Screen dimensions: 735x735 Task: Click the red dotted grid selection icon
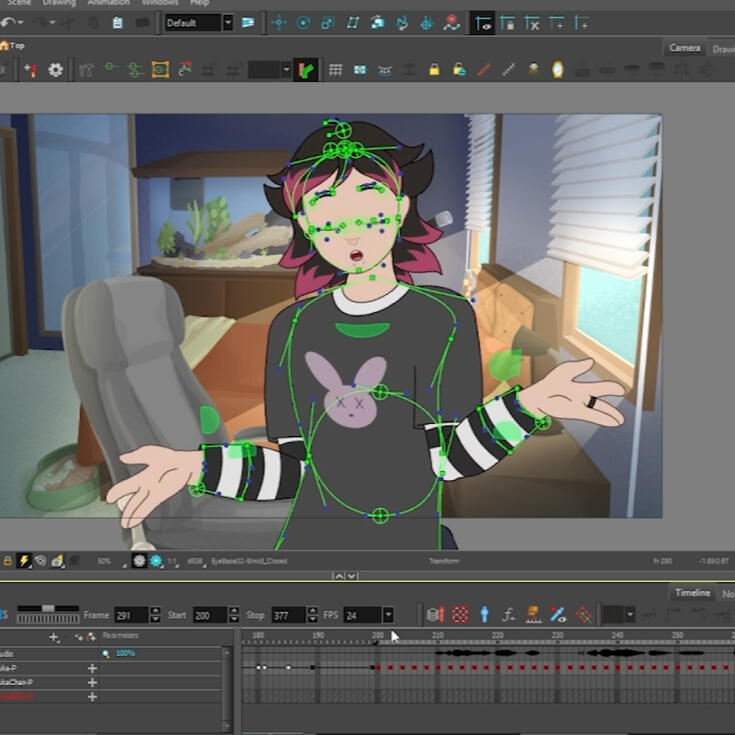[460, 615]
